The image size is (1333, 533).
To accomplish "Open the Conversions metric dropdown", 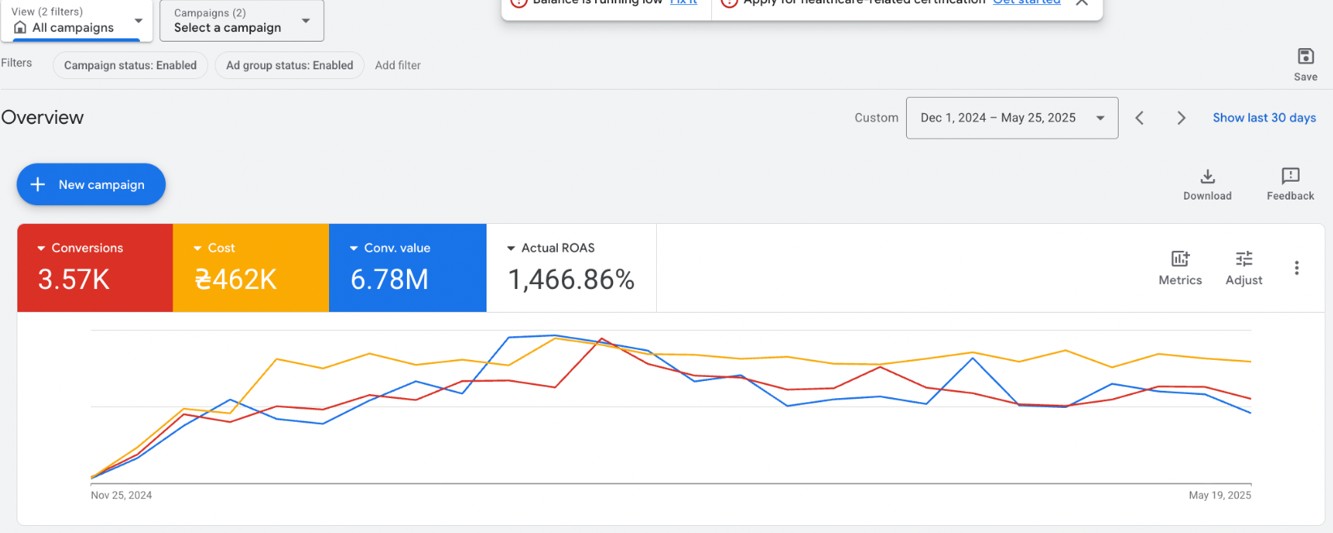I will (x=80, y=248).
